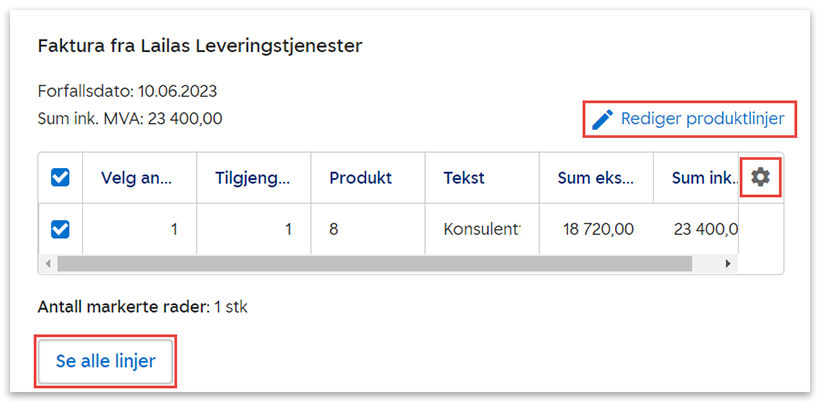Click scrollbar left arrow
Viewport: 820px width, 402px height.
click(45, 264)
